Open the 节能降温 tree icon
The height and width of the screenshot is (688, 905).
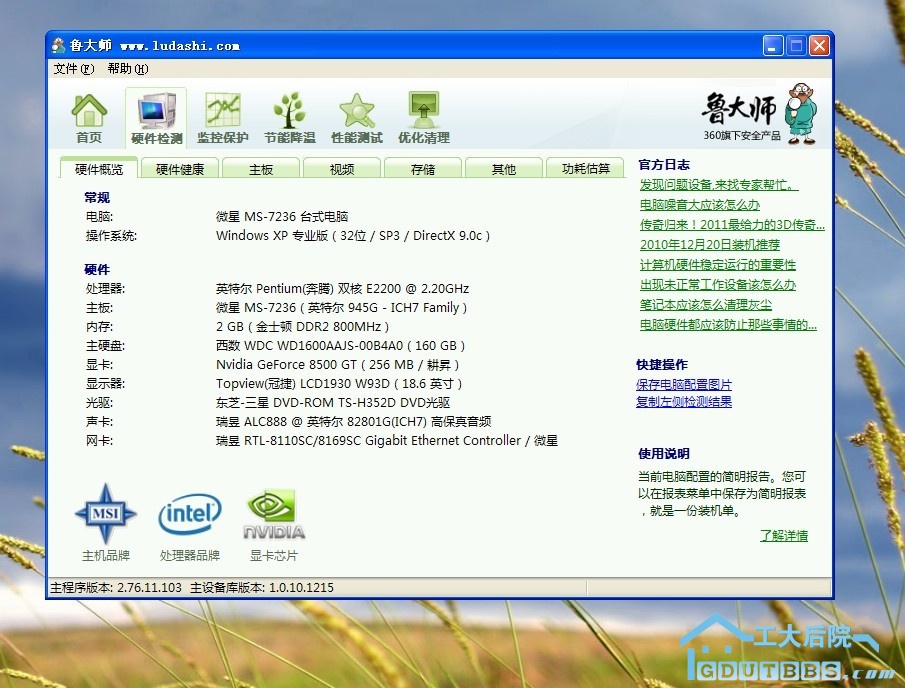290,118
